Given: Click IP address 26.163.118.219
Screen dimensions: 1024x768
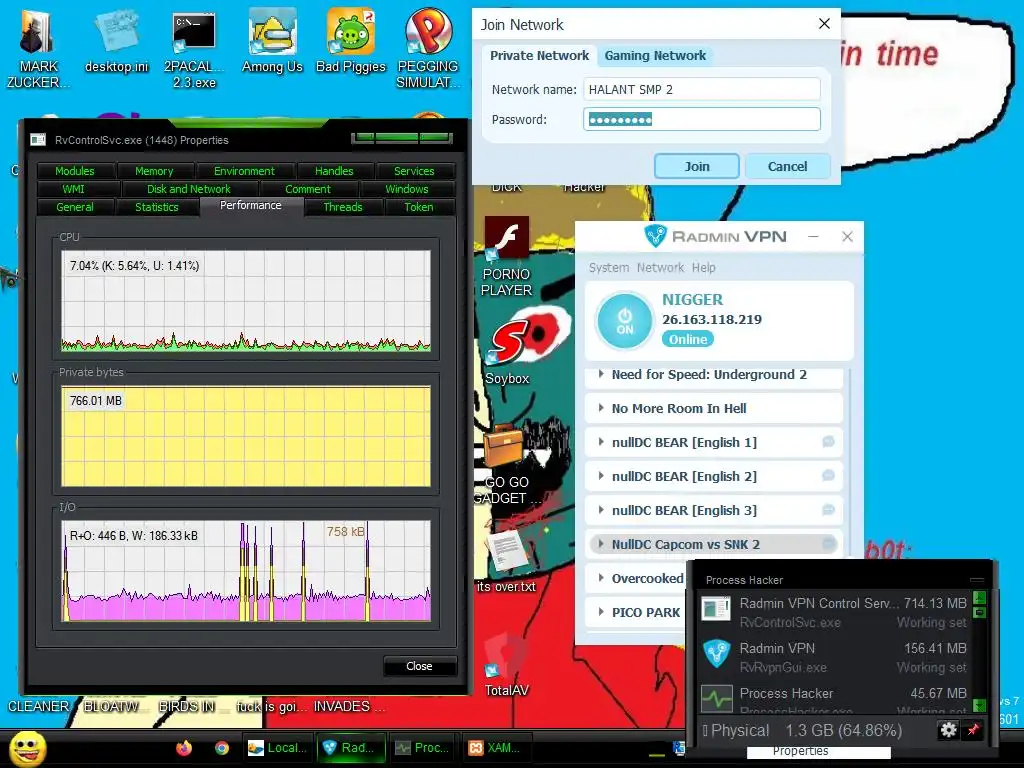Looking at the screenshot, I should coord(712,319).
